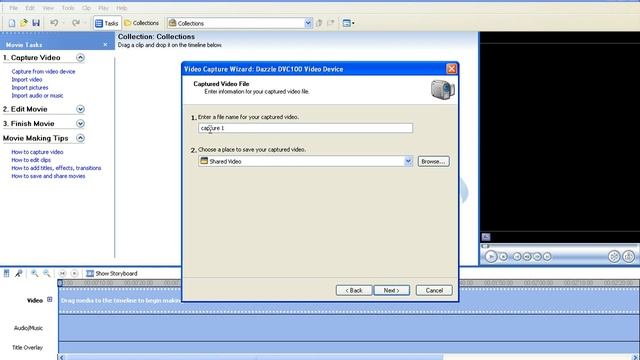Click the Show Storyboard button
The width and height of the screenshot is (640, 360).
coord(111,273)
